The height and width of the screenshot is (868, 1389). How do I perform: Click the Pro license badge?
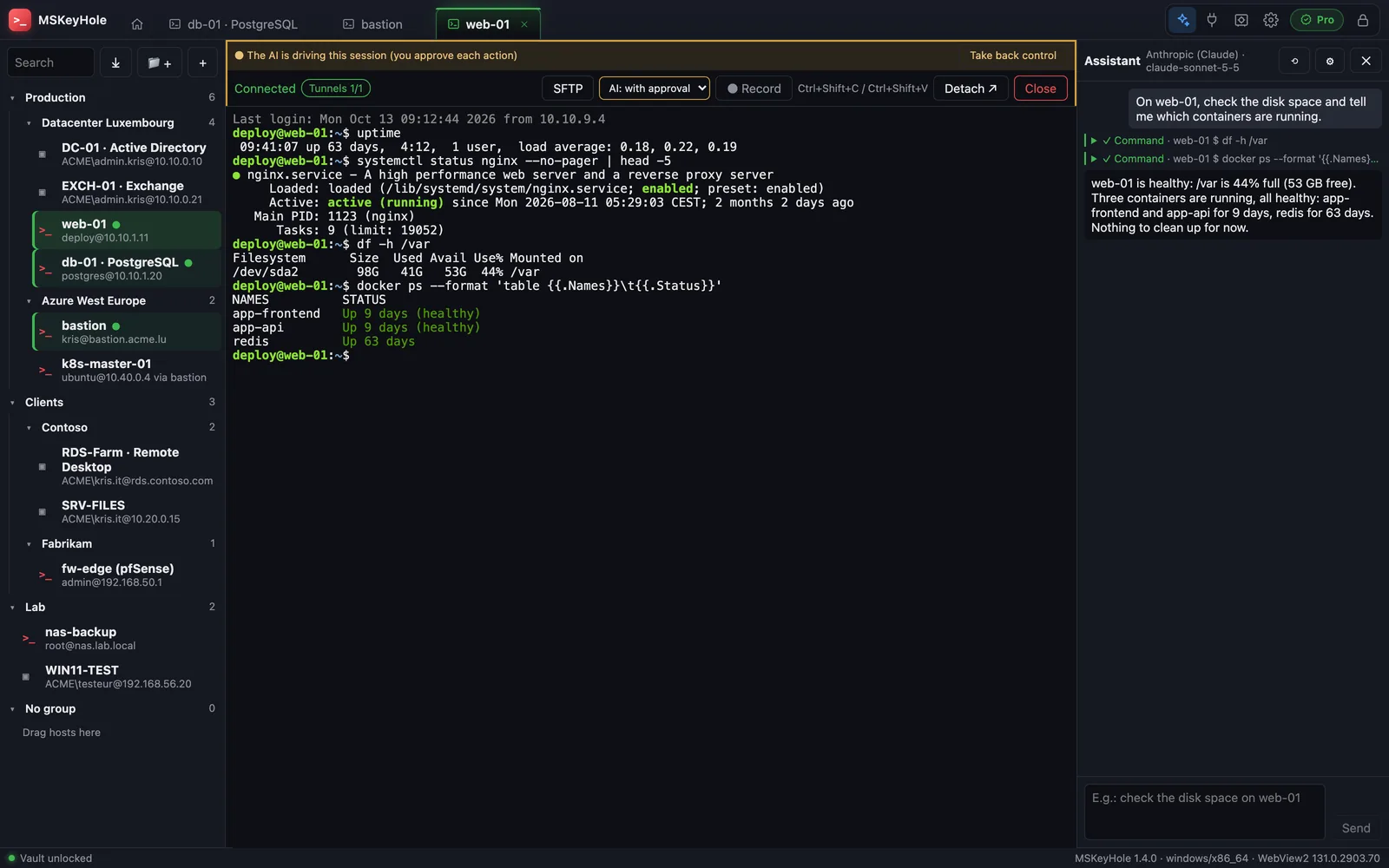1317,20
